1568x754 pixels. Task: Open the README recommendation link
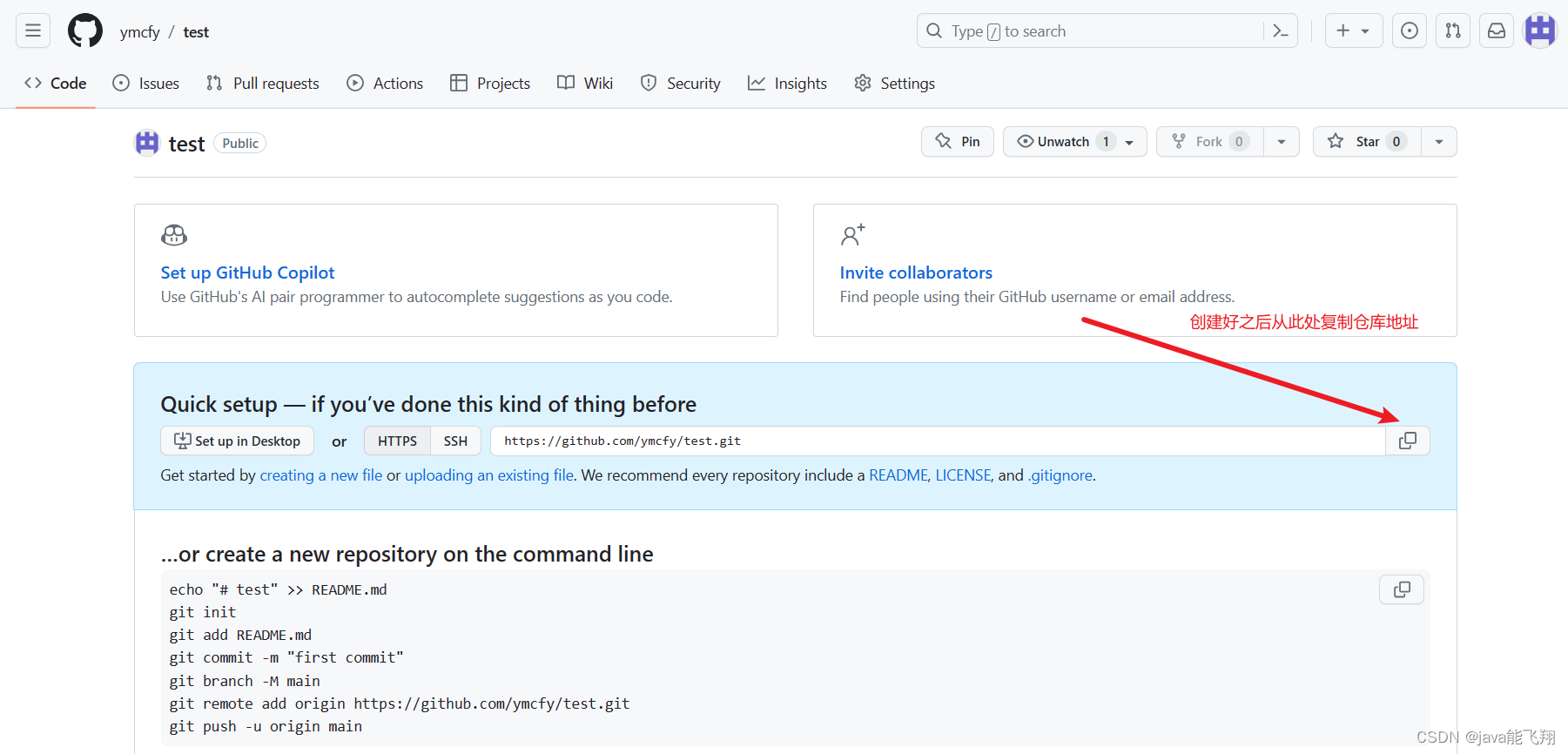898,475
